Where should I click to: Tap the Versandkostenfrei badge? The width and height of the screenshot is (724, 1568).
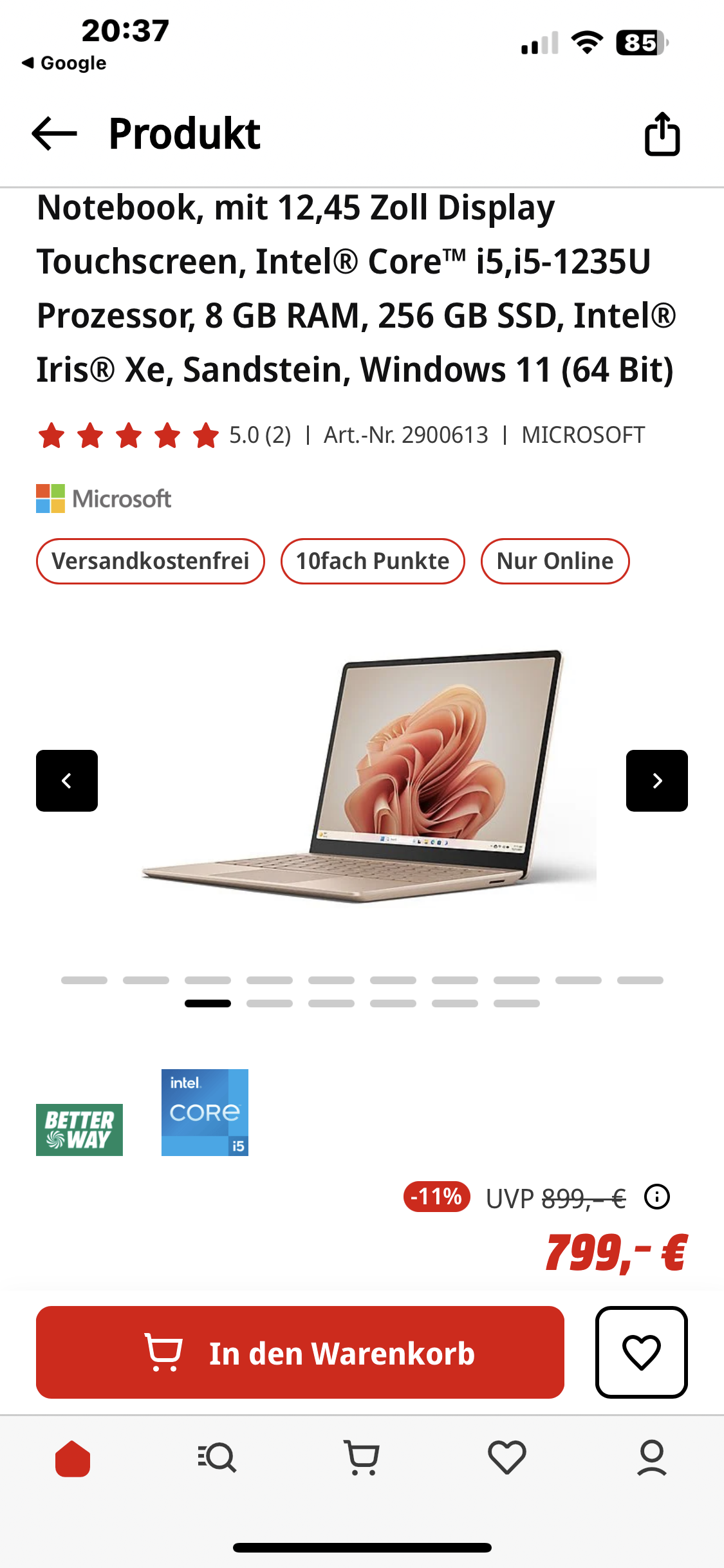[x=151, y=561]
